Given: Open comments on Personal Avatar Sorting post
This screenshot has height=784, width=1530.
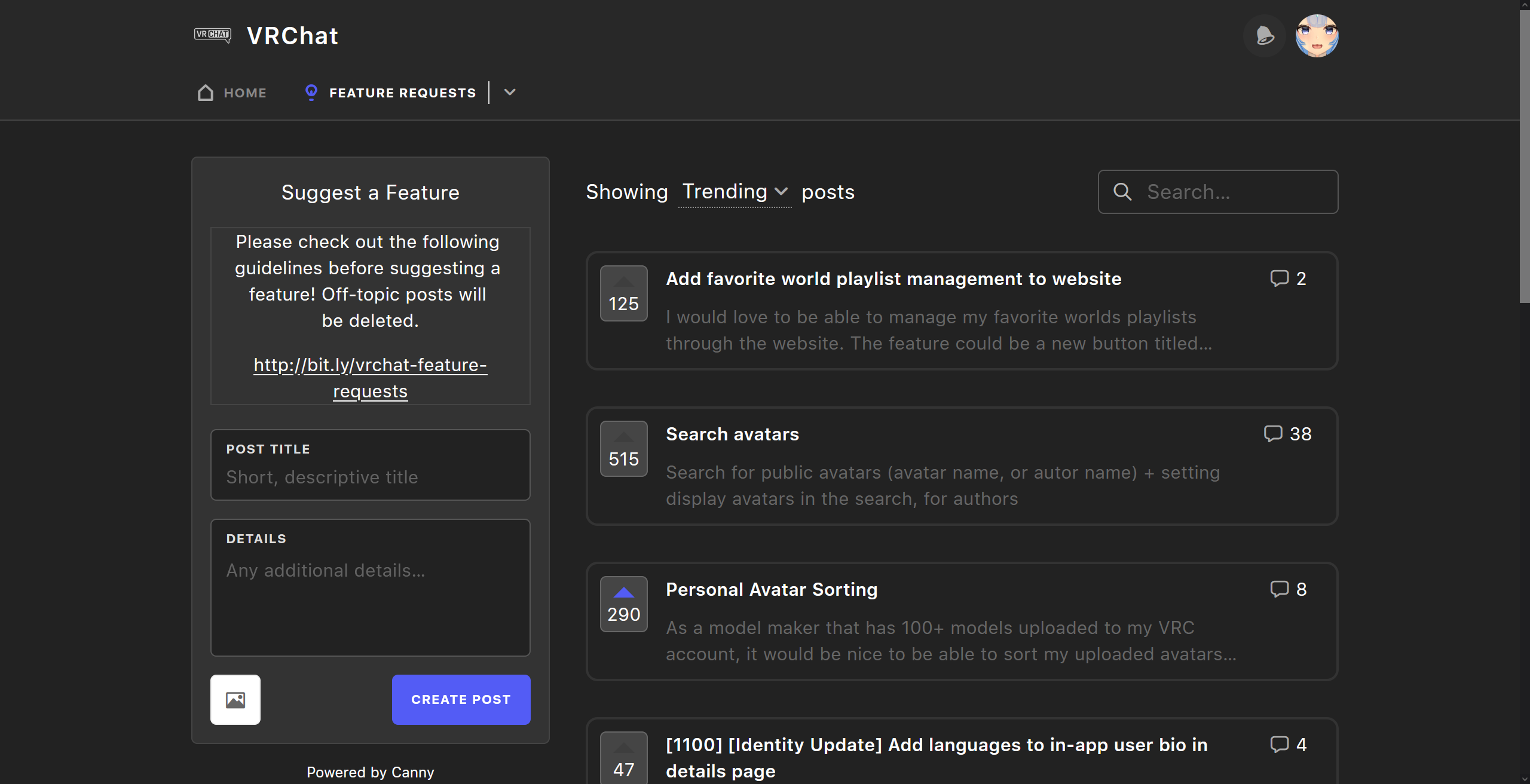Looking at the screenshot, I should coord(1288,589).
